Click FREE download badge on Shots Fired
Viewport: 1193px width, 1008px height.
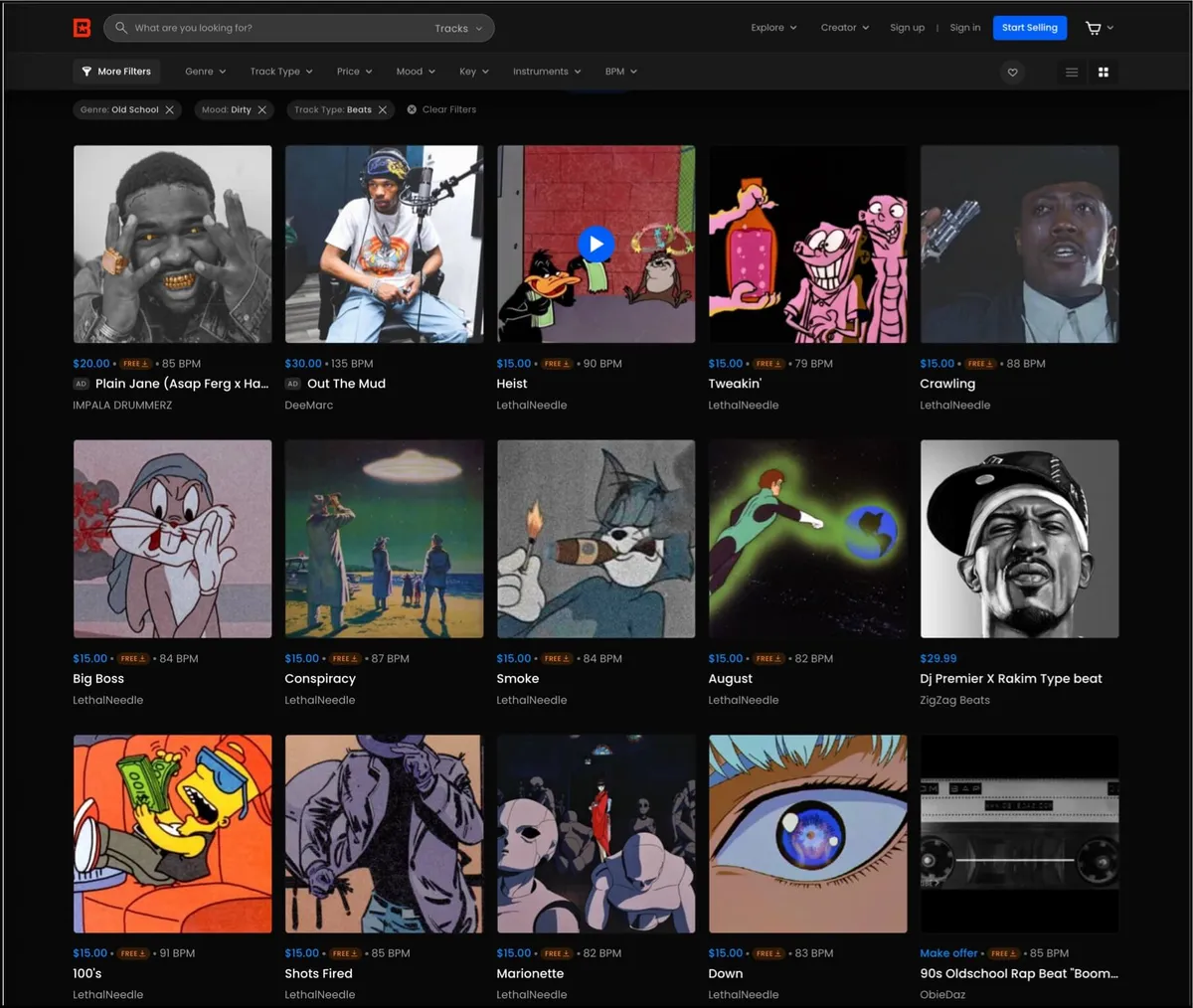tap(344, 953)
